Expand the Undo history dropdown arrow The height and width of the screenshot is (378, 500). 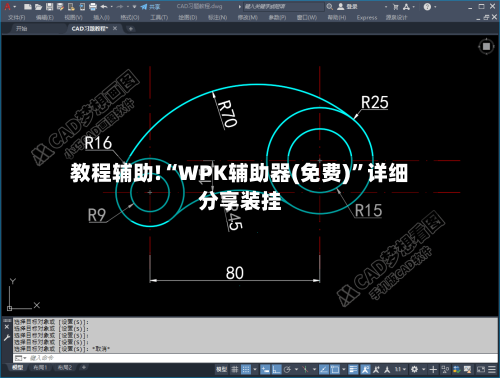pyautogui.click(x=111, y=7)
